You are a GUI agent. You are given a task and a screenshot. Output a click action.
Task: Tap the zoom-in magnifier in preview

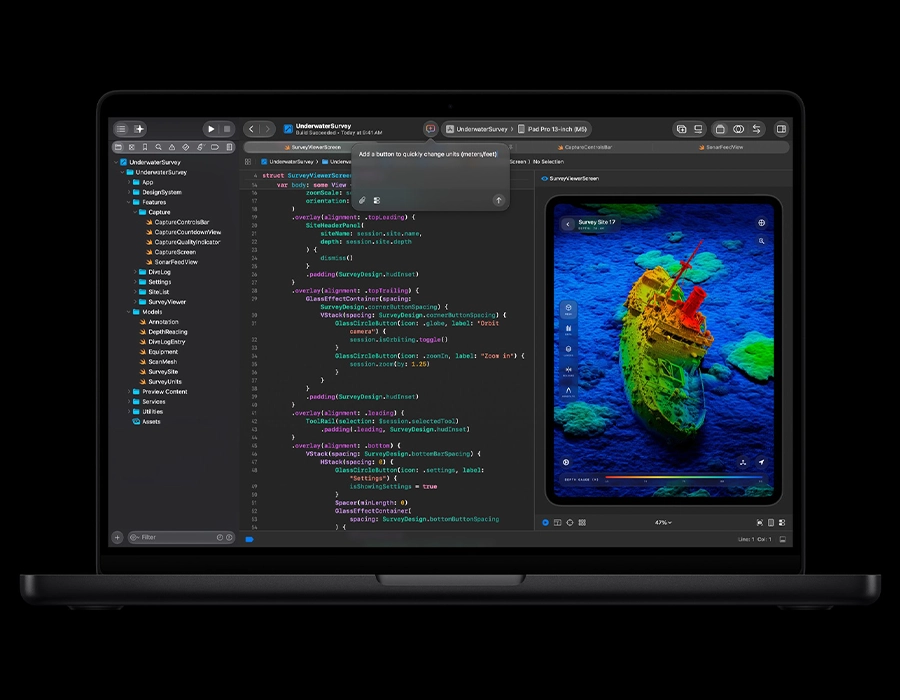(761, 241)
